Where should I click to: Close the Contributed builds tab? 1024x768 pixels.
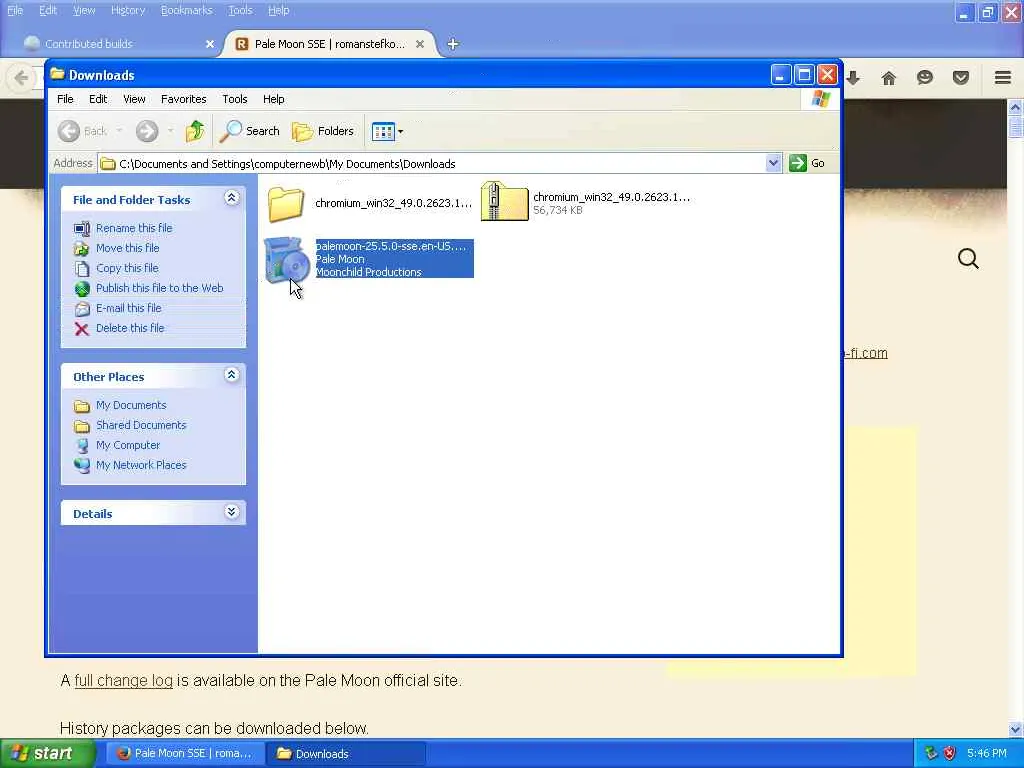click(x=210, y=44)
